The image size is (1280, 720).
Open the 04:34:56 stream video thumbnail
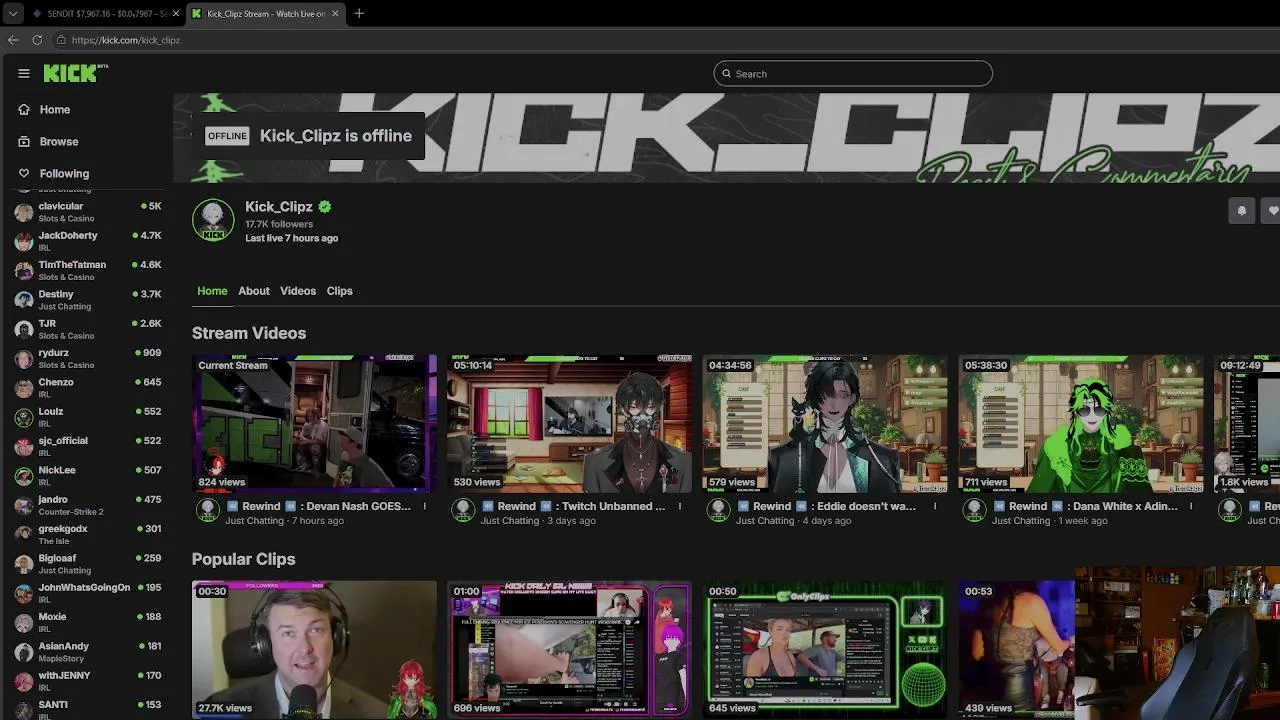[826, 423]
